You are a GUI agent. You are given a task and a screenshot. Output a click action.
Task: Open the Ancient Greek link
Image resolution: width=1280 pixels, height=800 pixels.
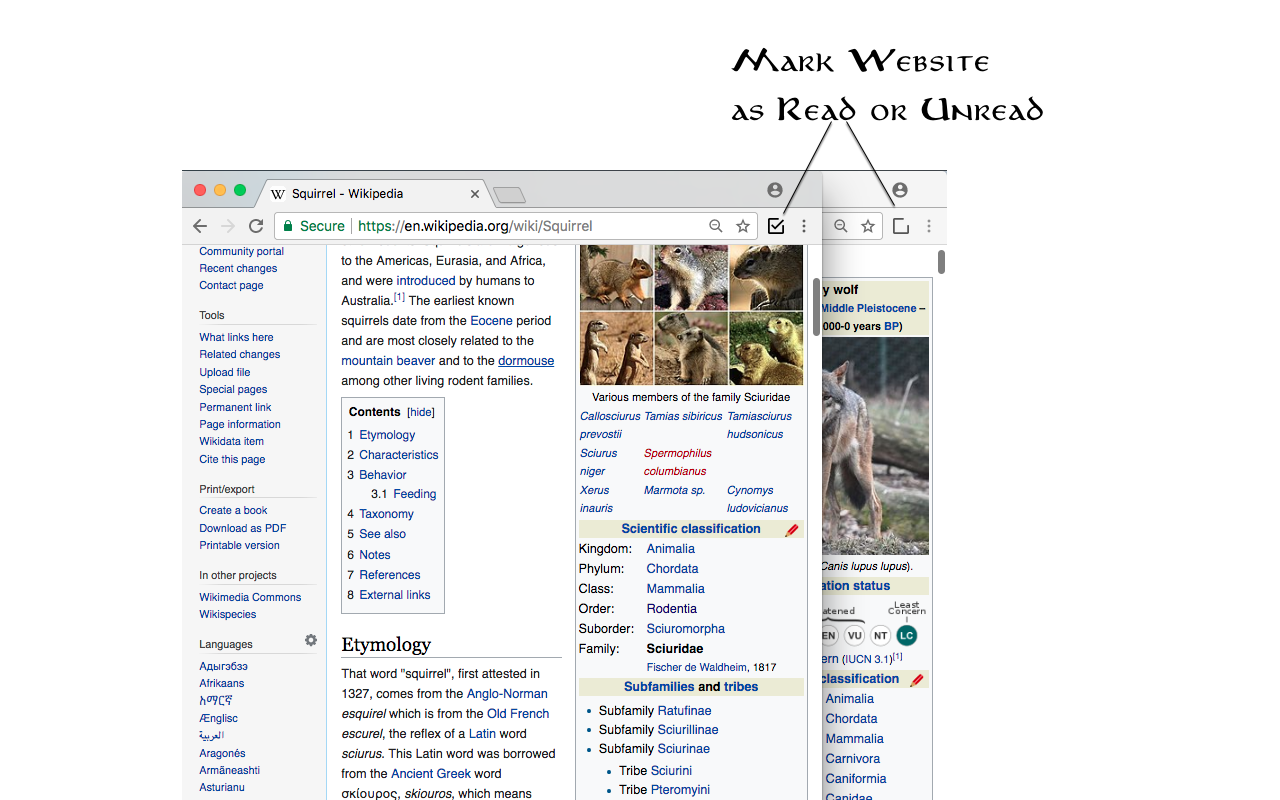point(431,774)
